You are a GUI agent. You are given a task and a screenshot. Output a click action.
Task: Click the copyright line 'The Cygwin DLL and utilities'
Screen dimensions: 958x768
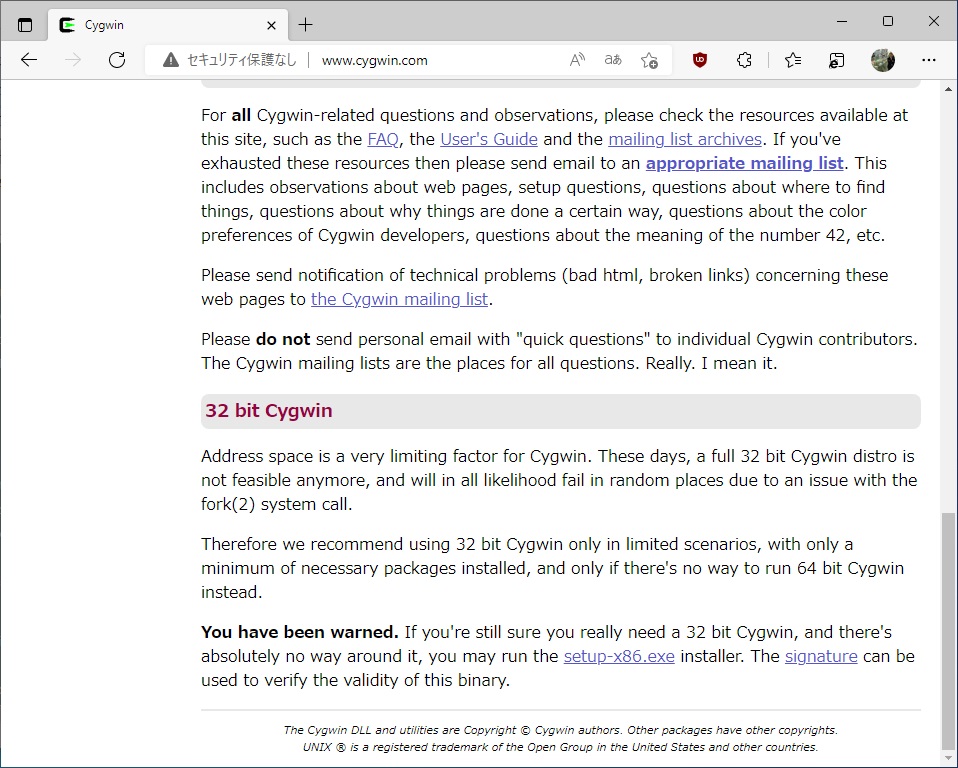(560, 730)
